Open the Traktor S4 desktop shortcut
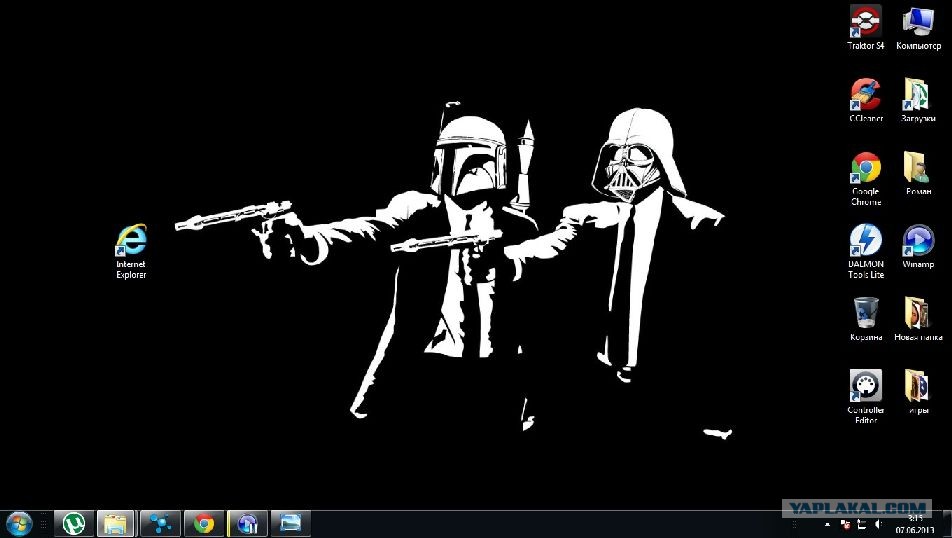The image size is (952, 538). tap(866, 27)
